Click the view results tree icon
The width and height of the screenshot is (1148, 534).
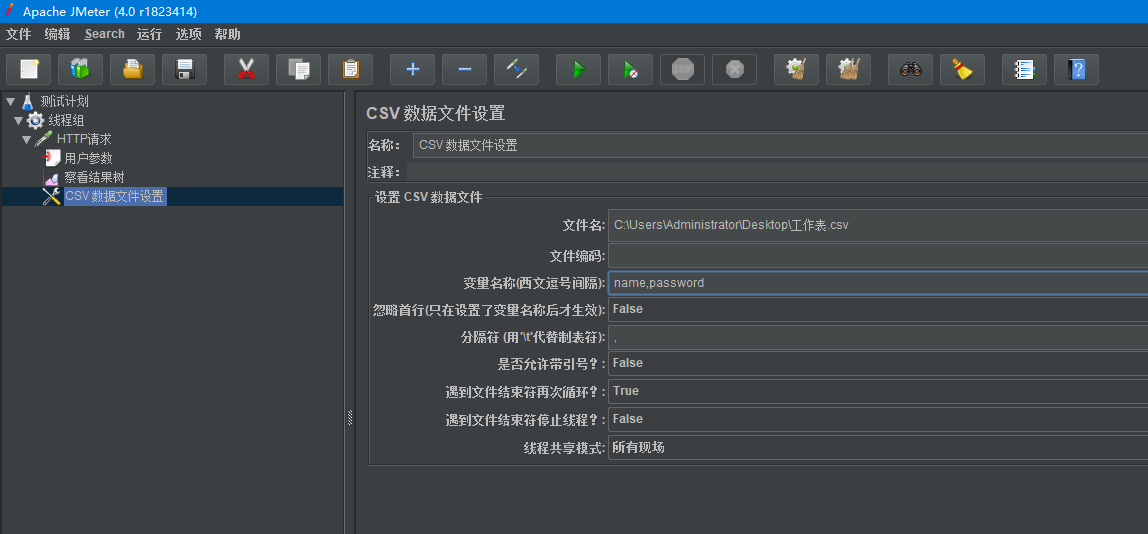click(51, 177)
